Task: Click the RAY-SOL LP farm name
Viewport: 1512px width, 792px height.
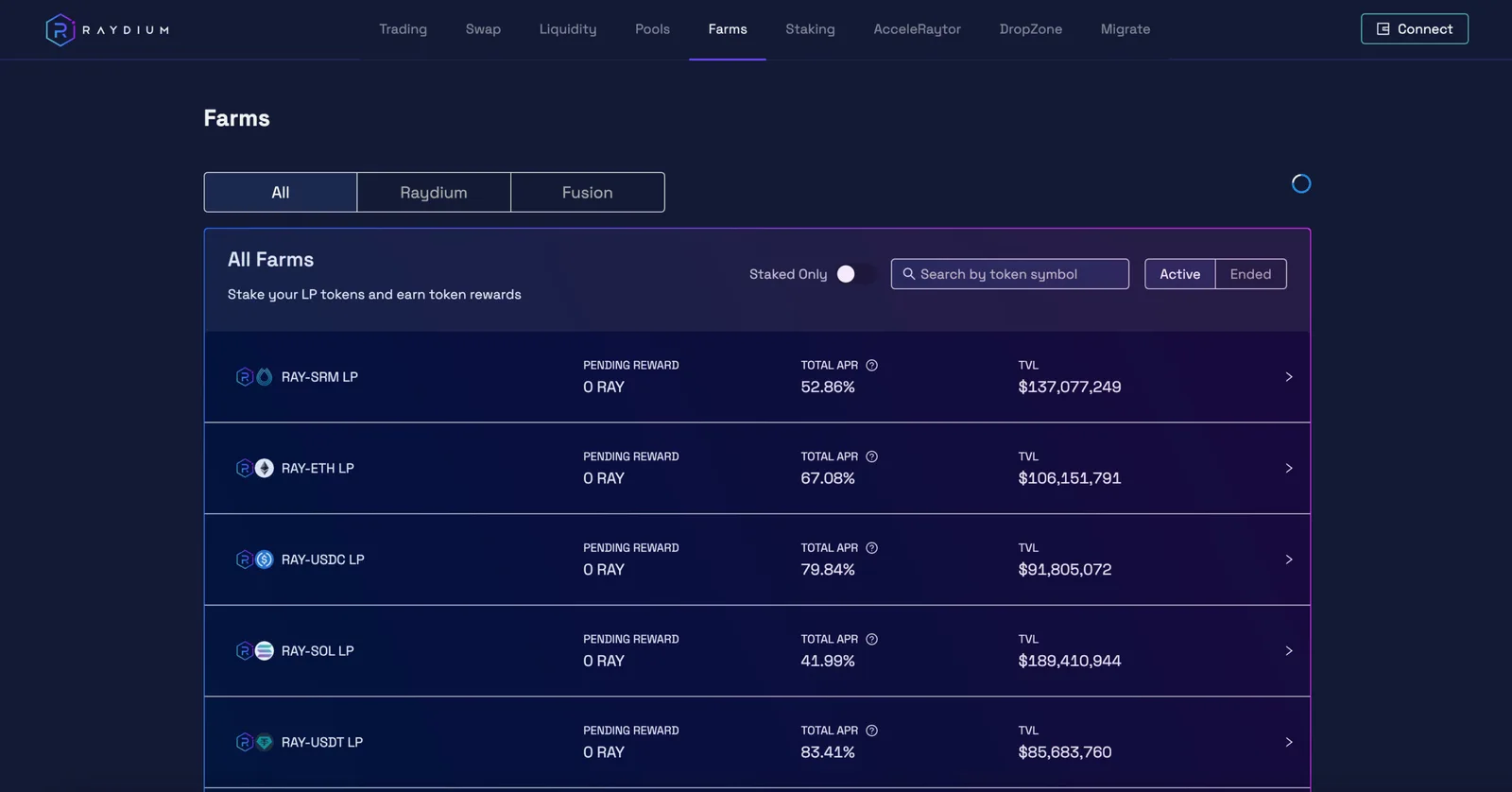Action: (x=318, y=651)
